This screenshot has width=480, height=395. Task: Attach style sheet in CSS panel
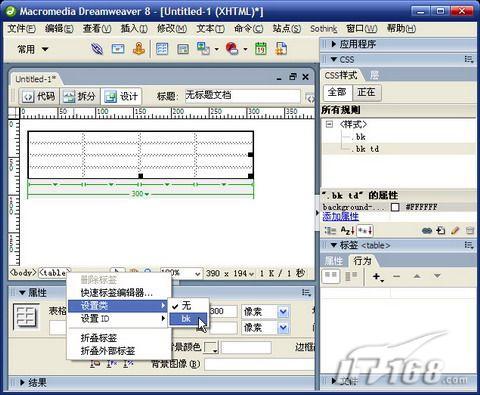(427, 230)
